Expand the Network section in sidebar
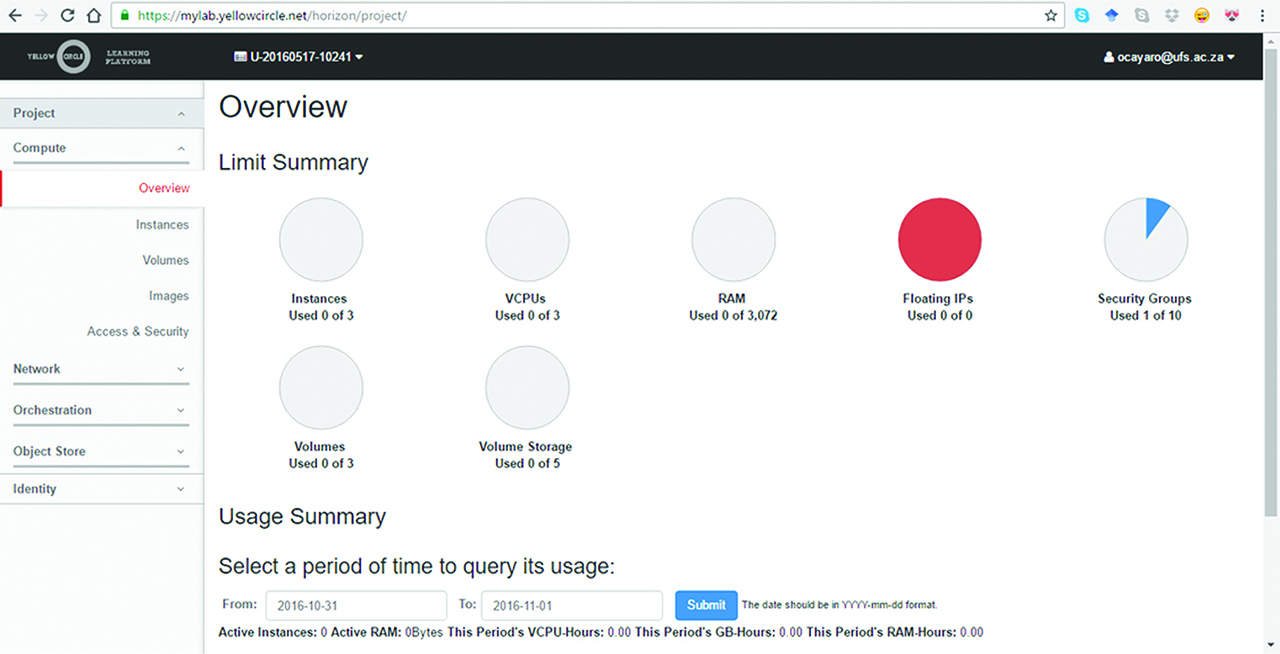The image size is (1280, 654). pos(100,369)
